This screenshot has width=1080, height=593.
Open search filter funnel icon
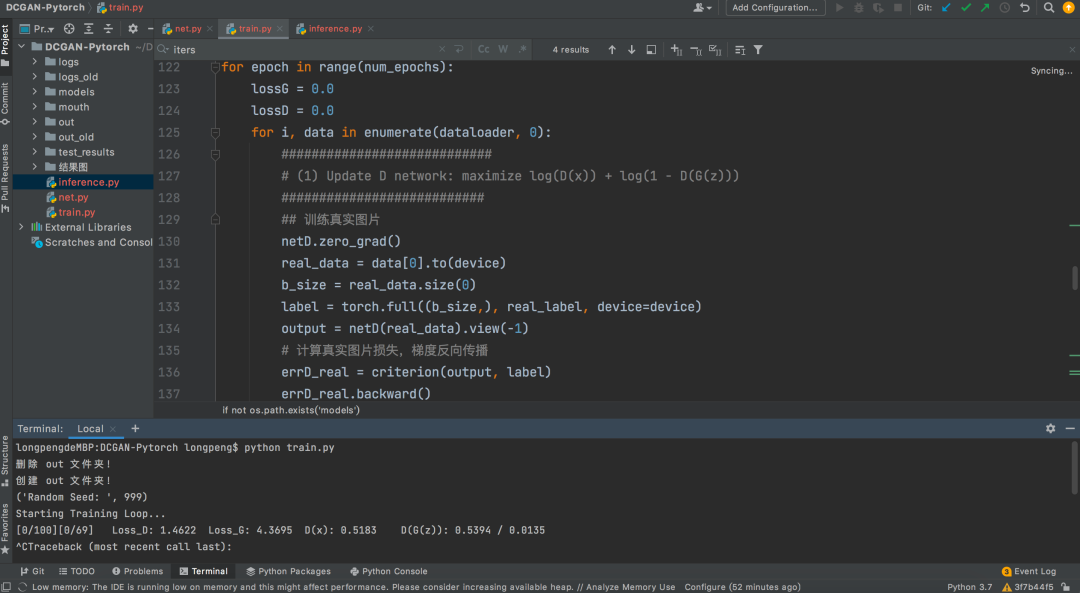coord(758,50)
